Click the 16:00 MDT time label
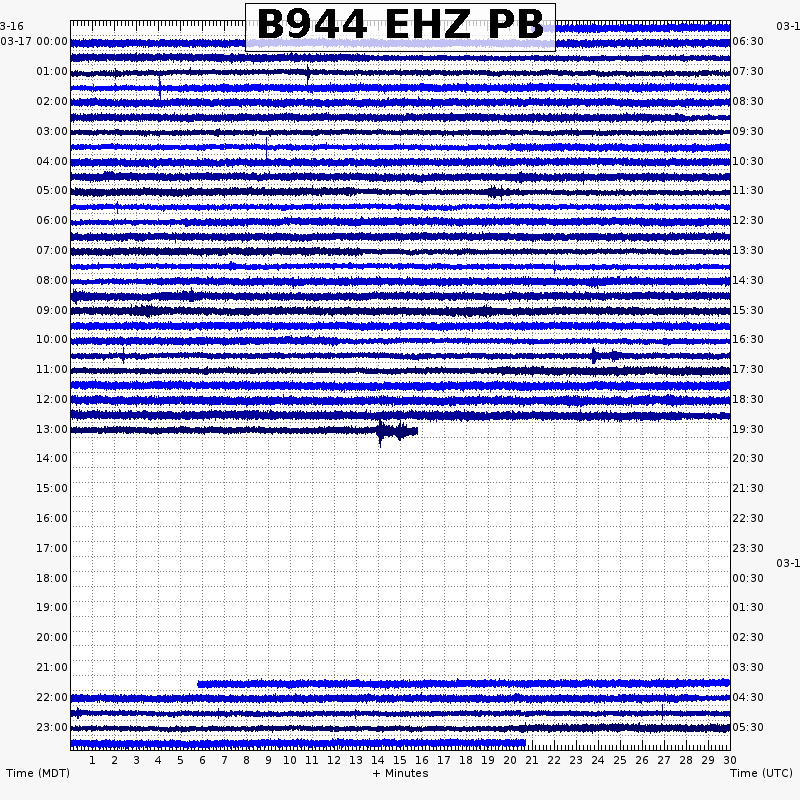 coord(52,518)
